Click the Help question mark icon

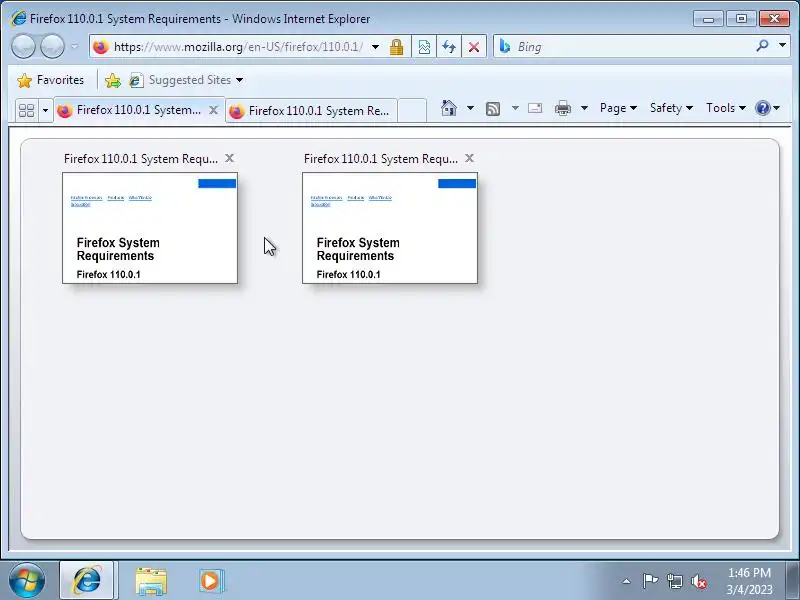[x=762, y=108]
